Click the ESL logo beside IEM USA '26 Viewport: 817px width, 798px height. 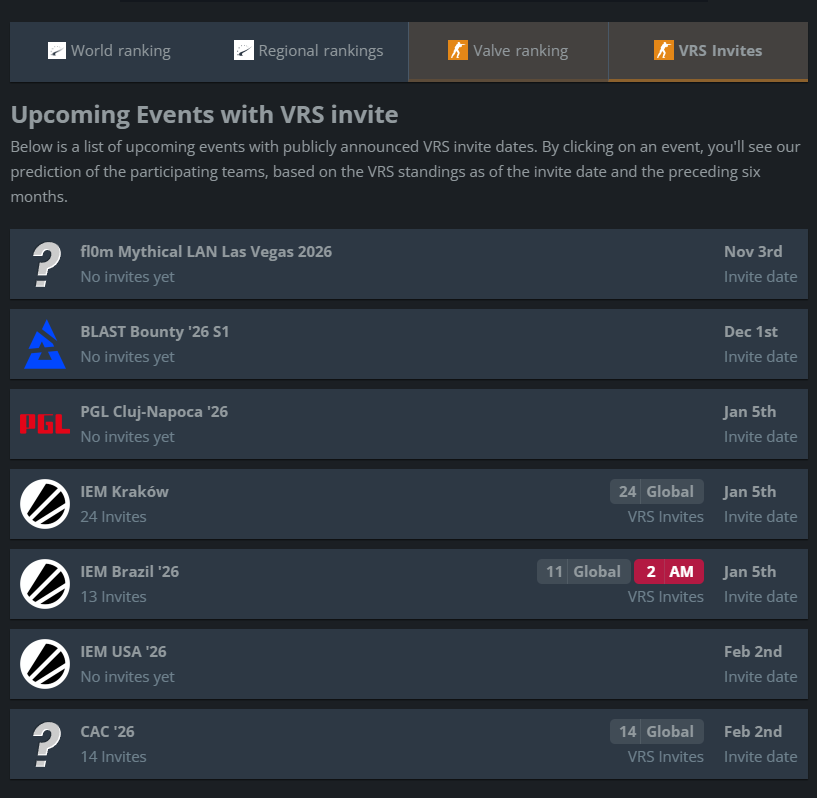point(45,664)
